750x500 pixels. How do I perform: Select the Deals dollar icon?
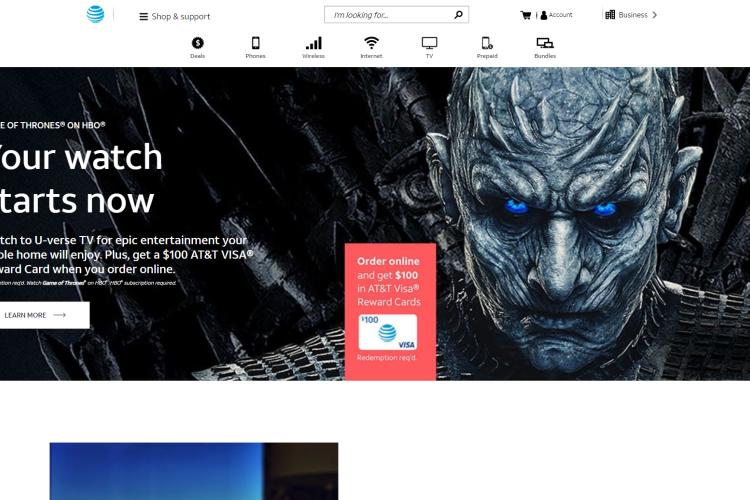(x=198, y=43)
